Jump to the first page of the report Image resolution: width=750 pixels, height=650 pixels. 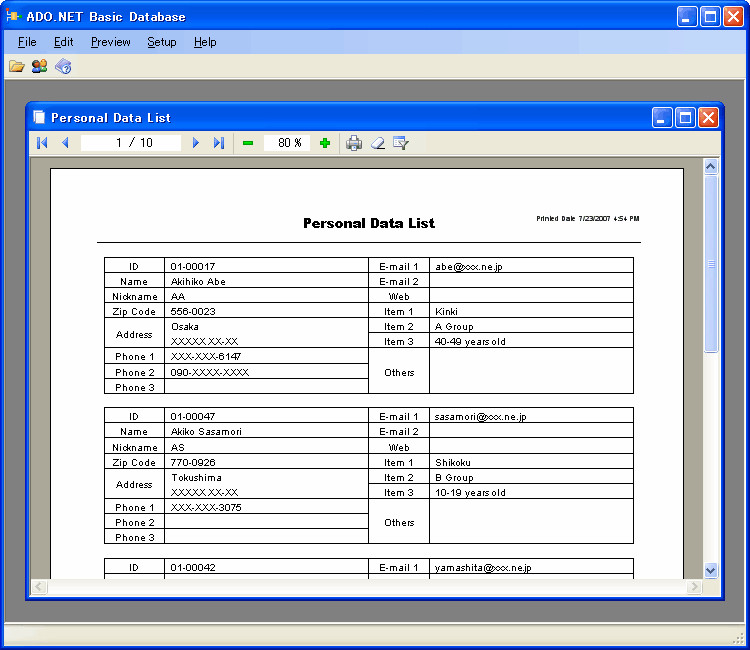[42, 143]
